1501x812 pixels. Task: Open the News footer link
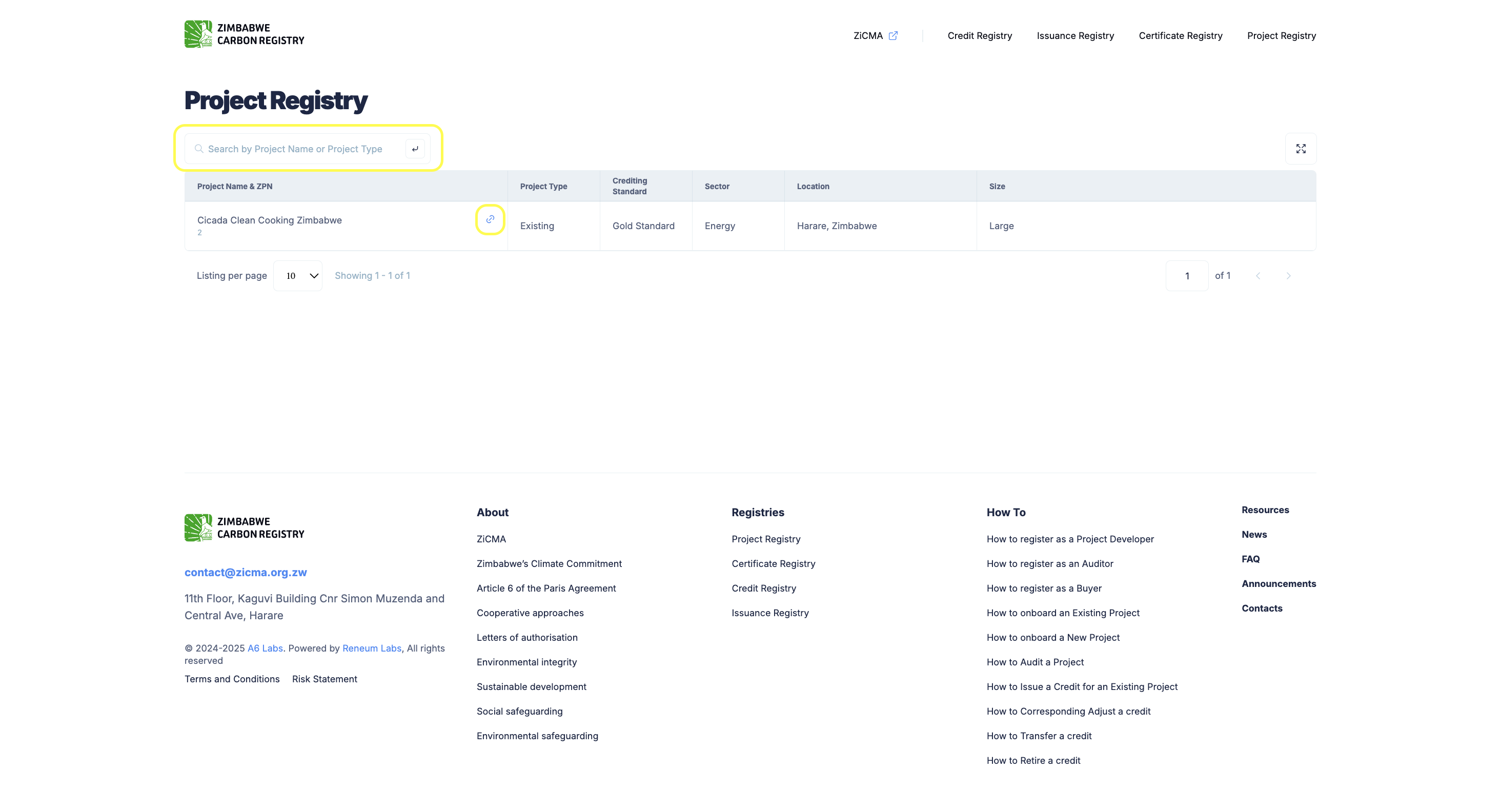pyautogui.click(x=1254, y=535)
